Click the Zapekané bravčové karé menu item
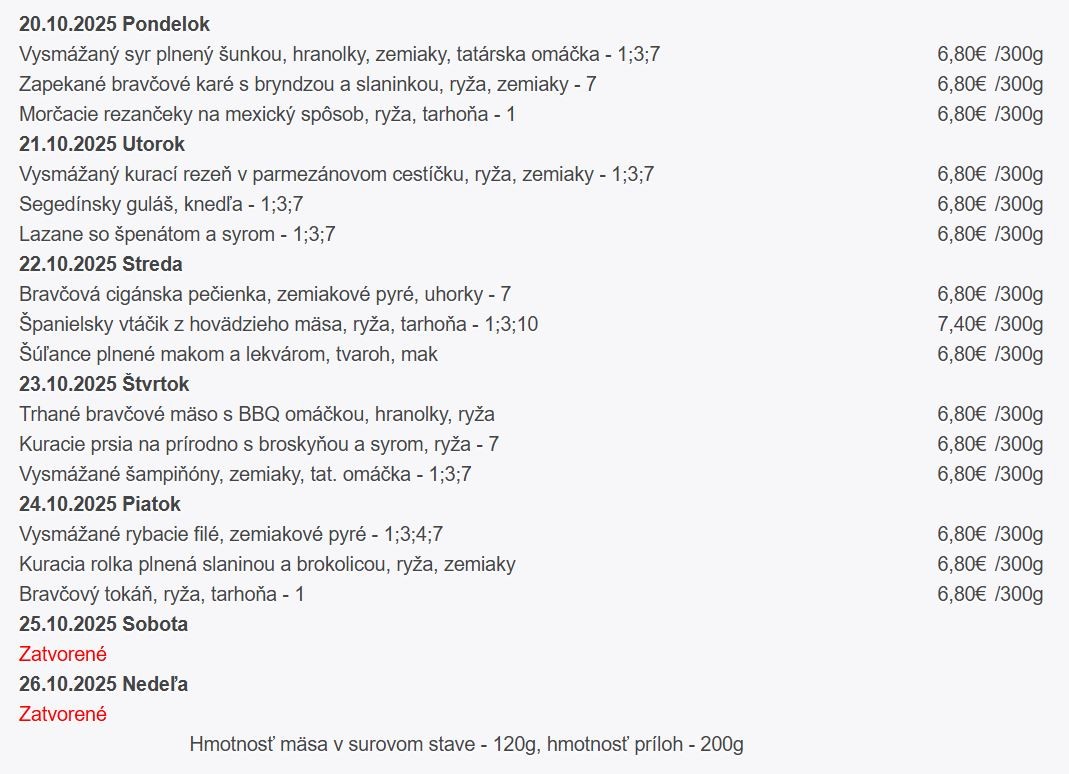Viewport: 1069px width, 774px height. point(307,84)
